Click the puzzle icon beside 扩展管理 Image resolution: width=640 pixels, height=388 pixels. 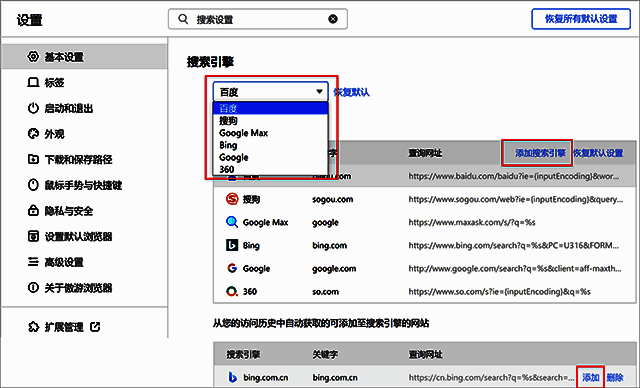[33, 326]
